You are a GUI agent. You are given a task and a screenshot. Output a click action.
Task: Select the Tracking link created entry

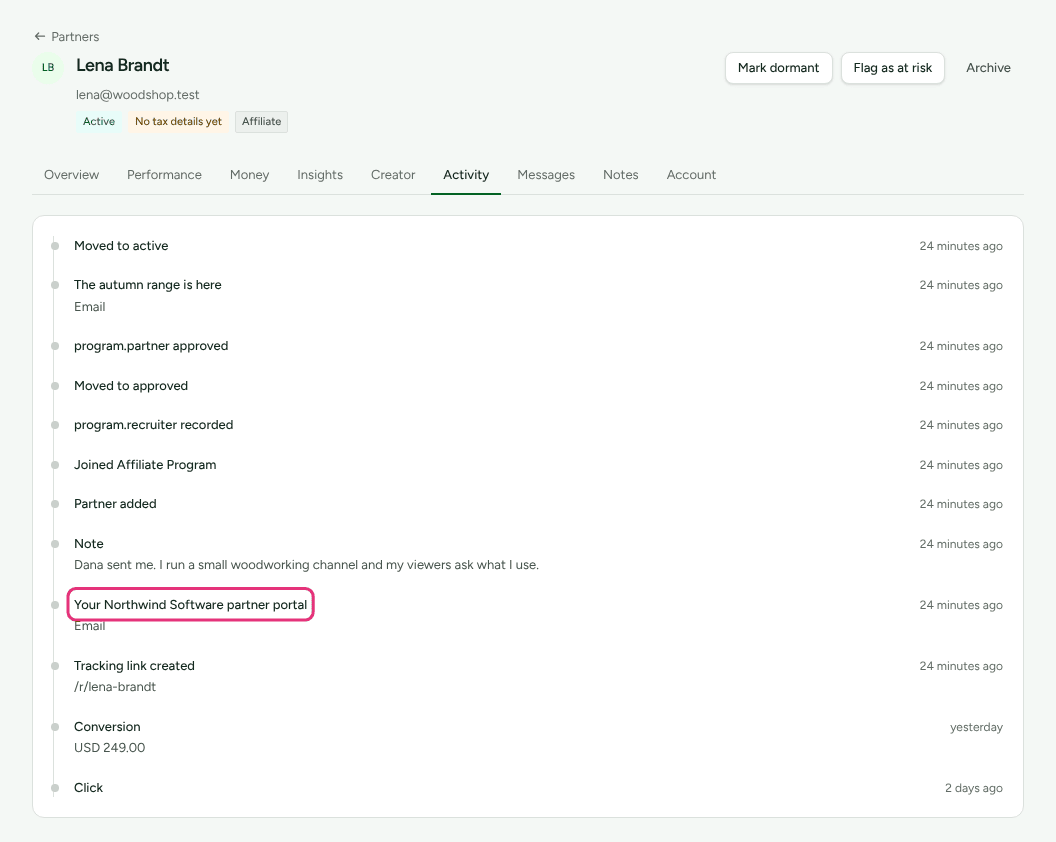tap(134, 666)
